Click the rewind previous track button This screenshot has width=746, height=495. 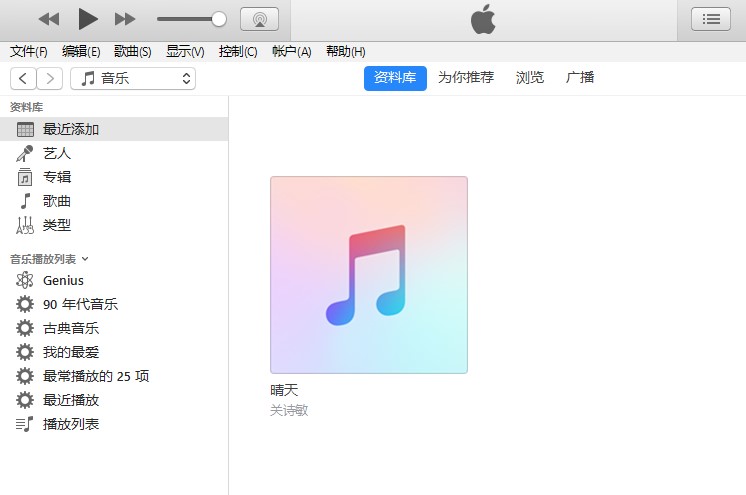pyautogui.click(x=49, y=20)
